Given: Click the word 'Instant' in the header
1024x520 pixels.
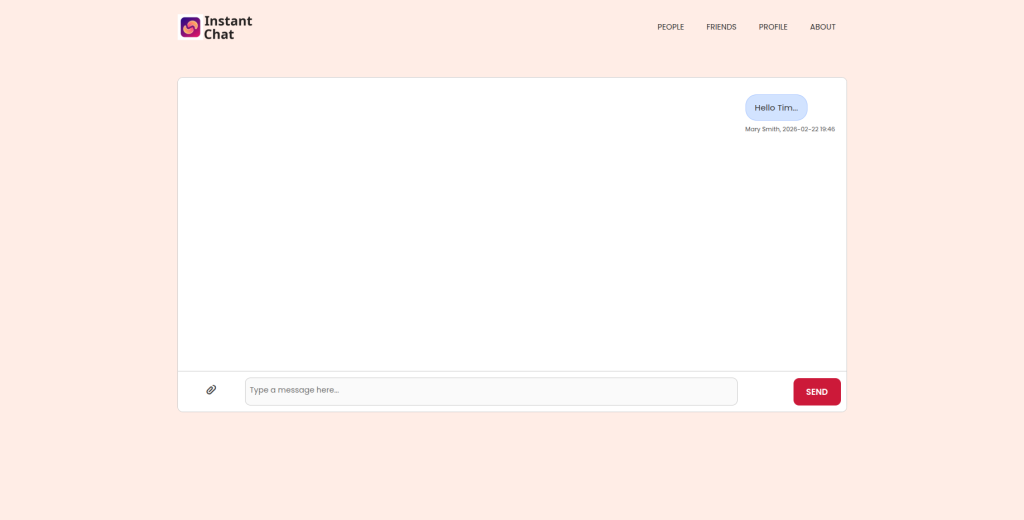Looking at the screenshot, I should click(x=228, y=21).
